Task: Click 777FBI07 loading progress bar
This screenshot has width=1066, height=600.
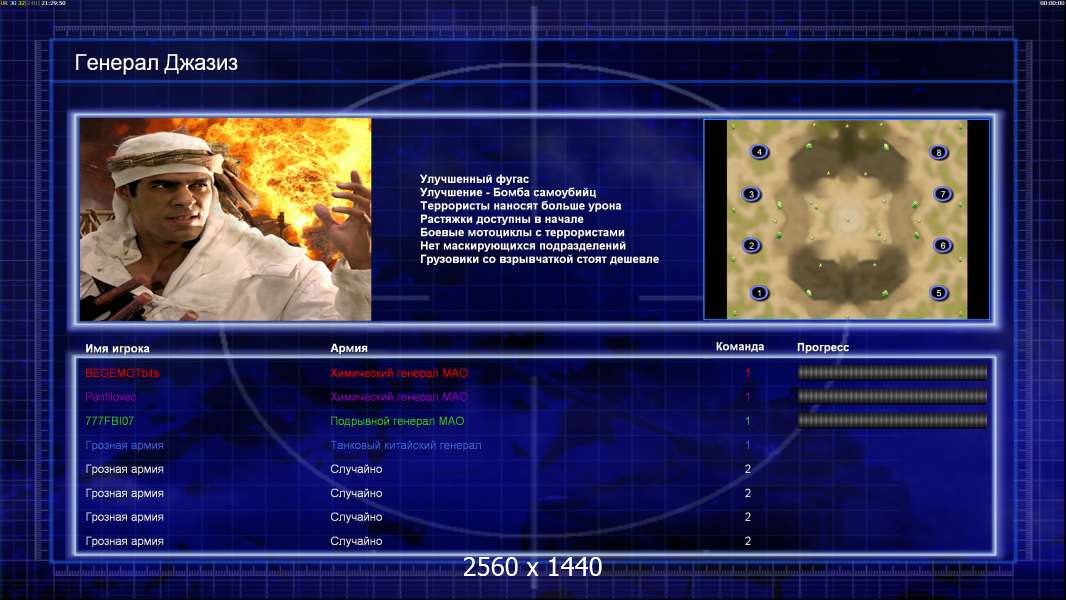Action: 893,421
